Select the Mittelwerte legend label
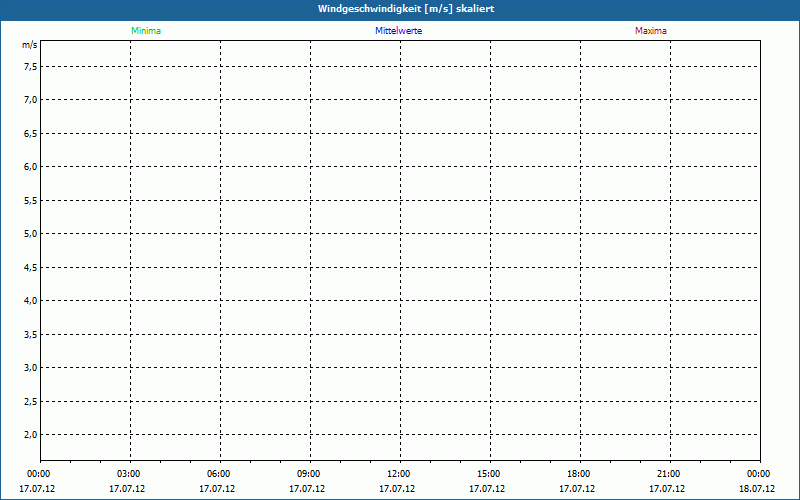 click(398, 31)
